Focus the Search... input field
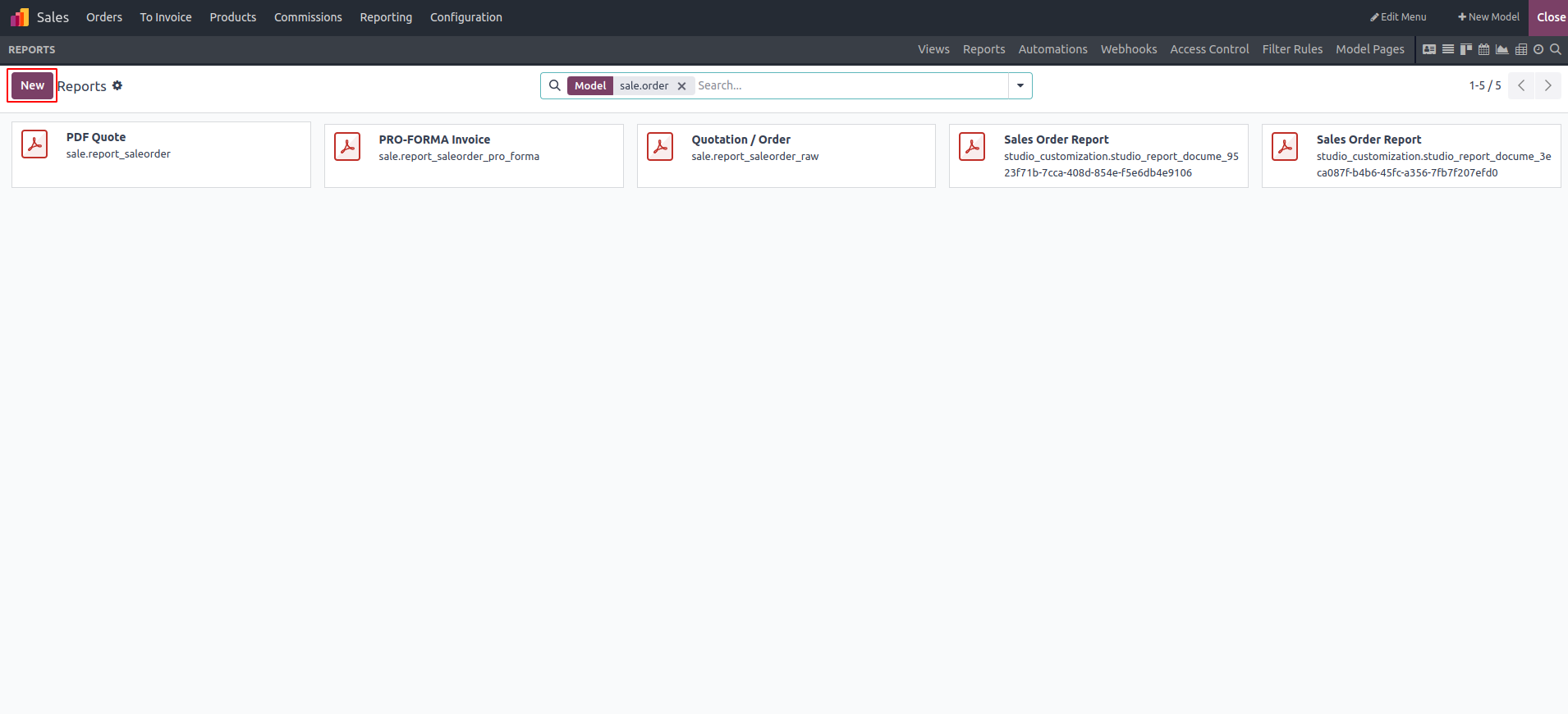The height and width of the screenshot is (714, 1568). tap(851, 85)
